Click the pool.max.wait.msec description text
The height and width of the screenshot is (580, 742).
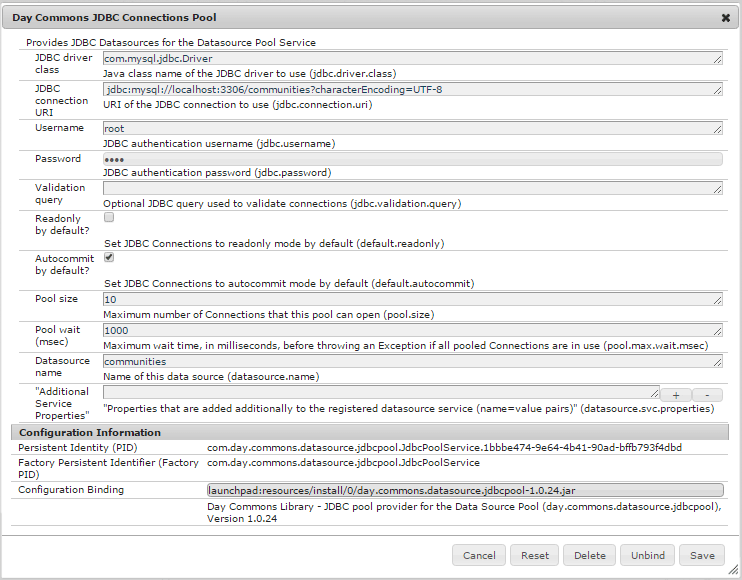point(406,346)
